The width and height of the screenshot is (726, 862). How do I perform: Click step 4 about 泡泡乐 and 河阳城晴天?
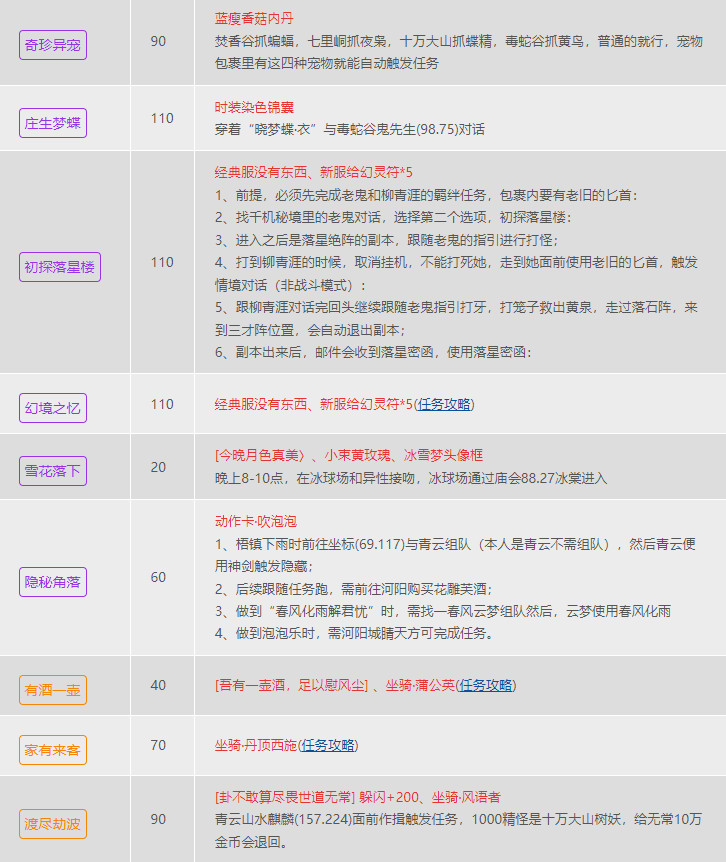[x=354, y=634]
